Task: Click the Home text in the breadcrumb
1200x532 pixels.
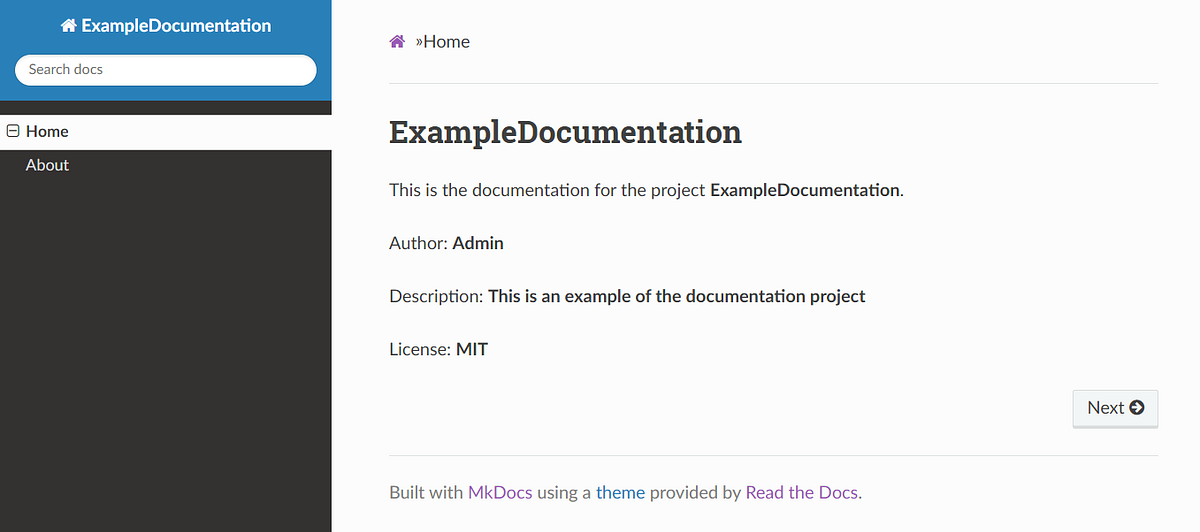Action: (x=446, y=41)
